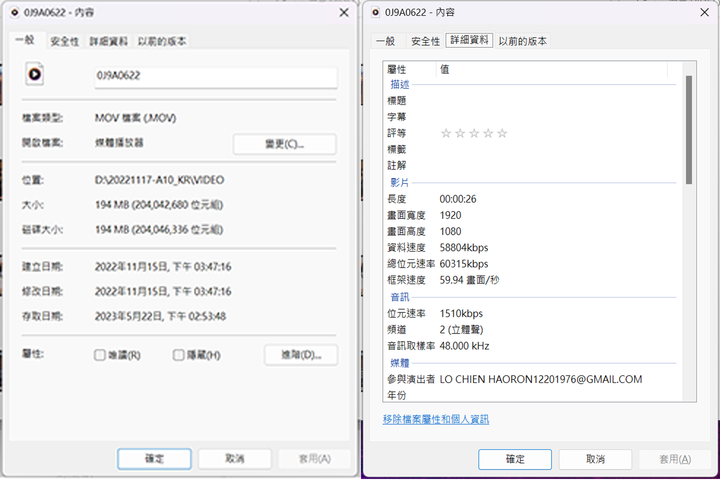Click 套用(A) in left window
This screenshot has height=480, width=720.
(x=315, y=459)
